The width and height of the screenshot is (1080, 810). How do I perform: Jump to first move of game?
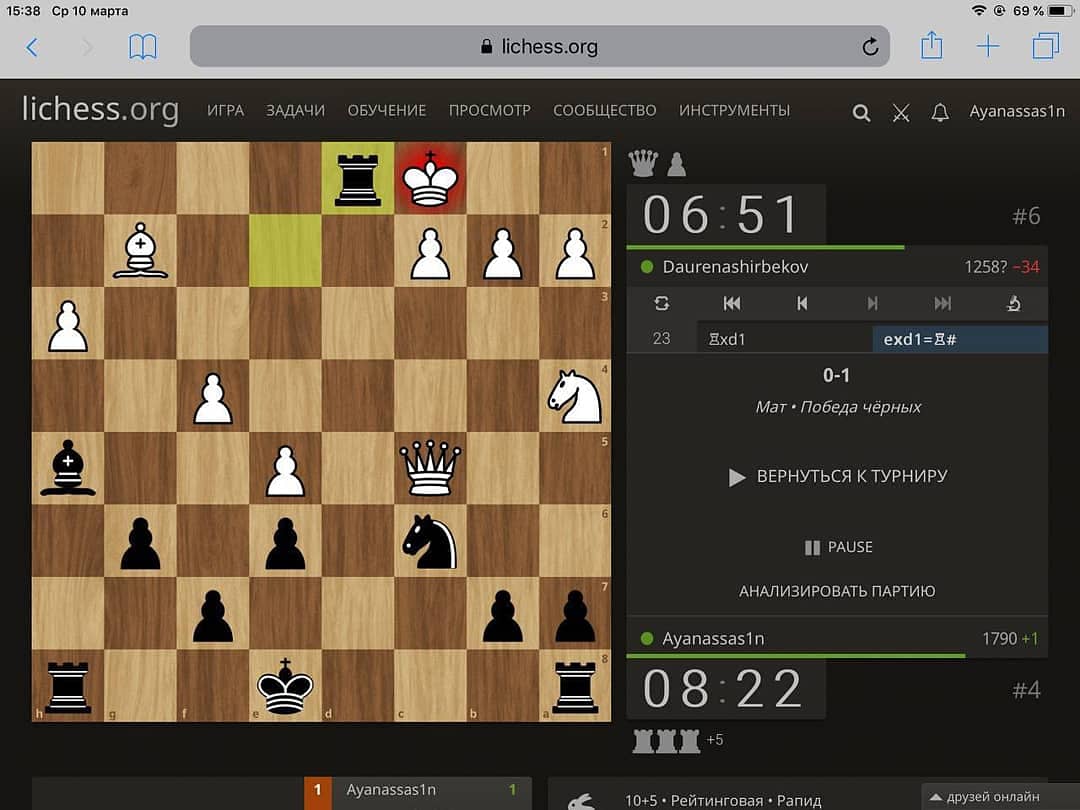[732, 304]
